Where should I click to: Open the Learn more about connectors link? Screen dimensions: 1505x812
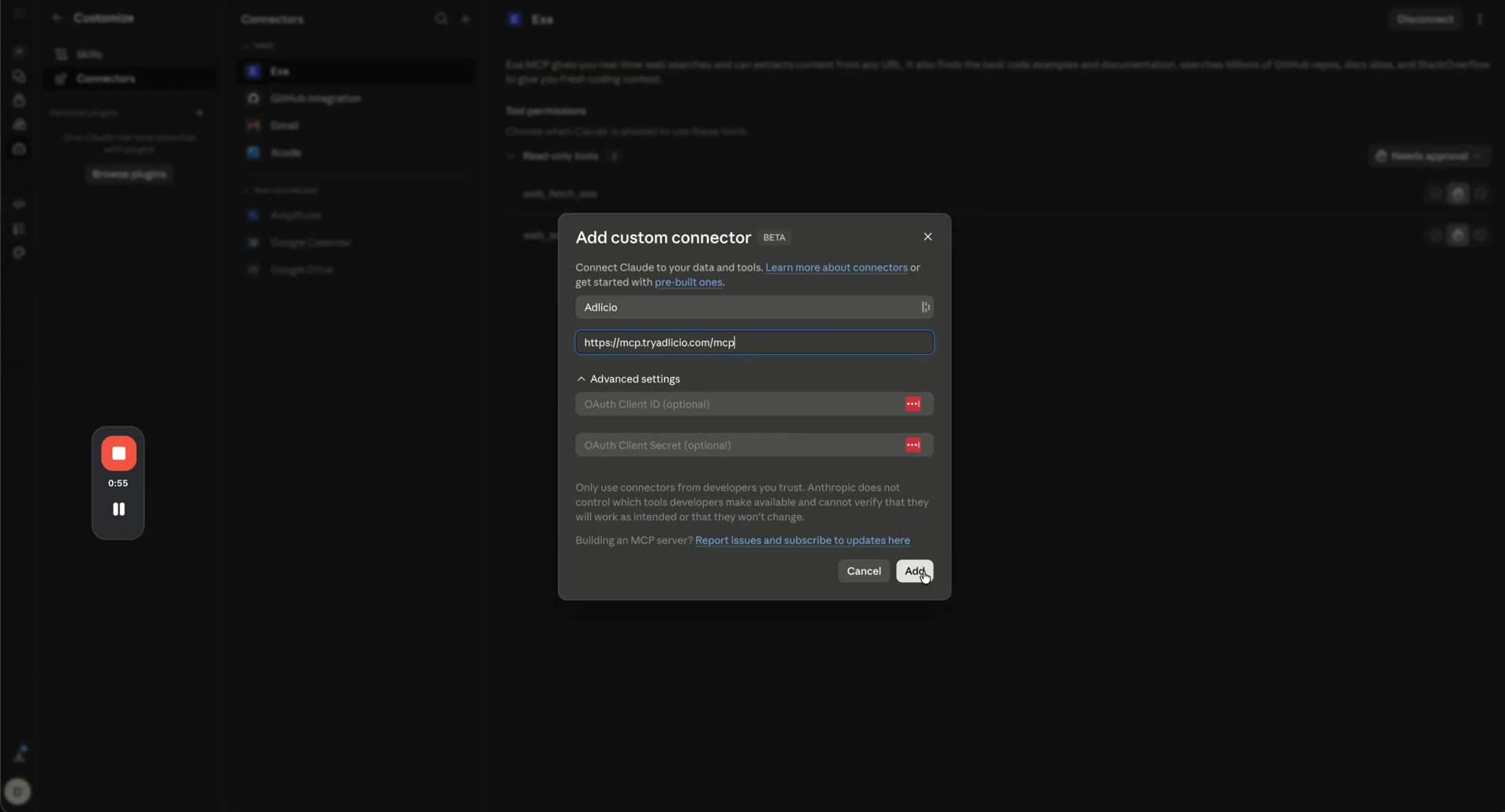(x=836, y=267)
